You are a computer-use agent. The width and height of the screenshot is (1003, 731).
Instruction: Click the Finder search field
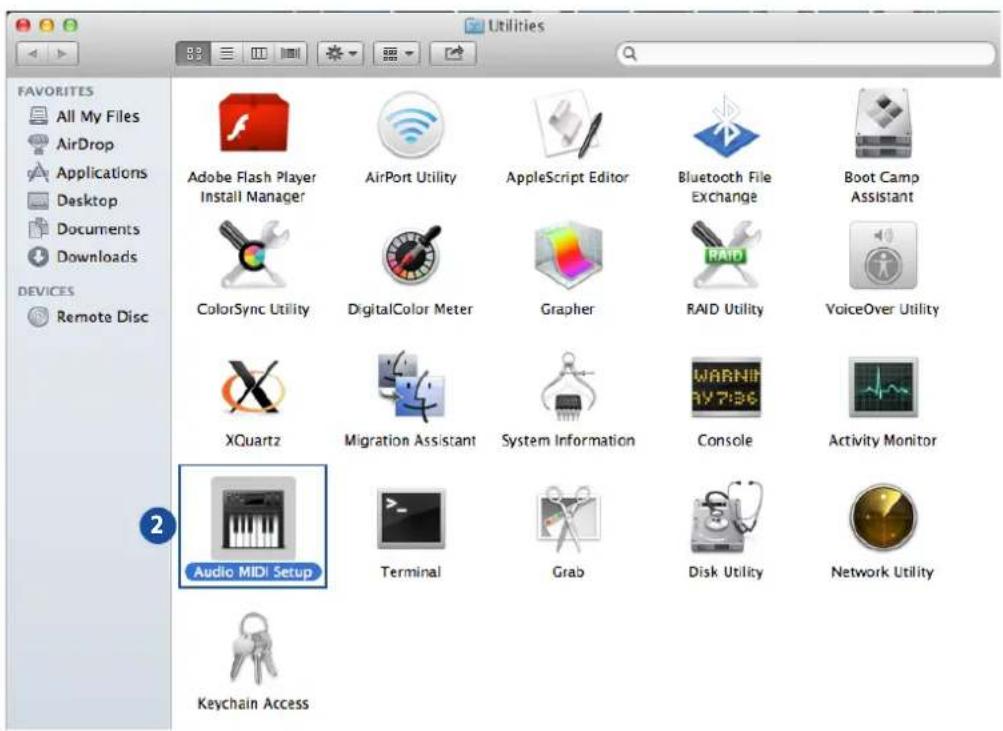pyautogui.click(x=807, y=54)
